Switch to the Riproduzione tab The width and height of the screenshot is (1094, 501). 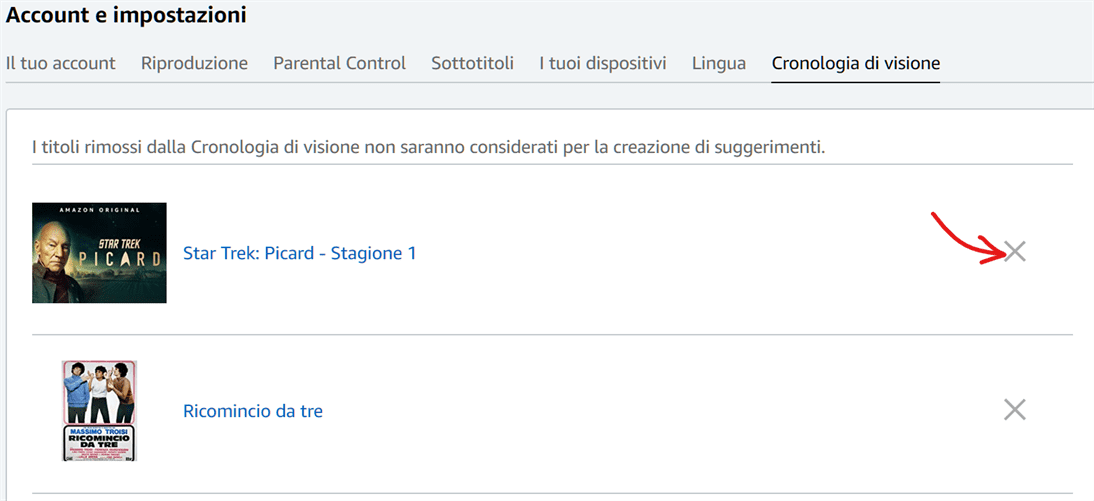coord(194,63)
